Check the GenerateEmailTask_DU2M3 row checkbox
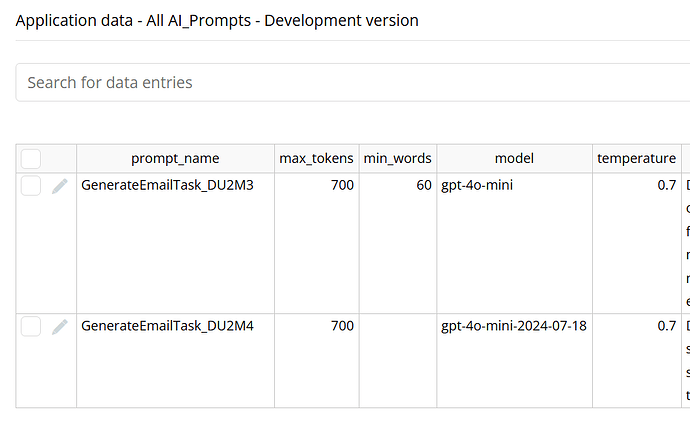This screenshot has width=690, height=426. click(31, 186)
